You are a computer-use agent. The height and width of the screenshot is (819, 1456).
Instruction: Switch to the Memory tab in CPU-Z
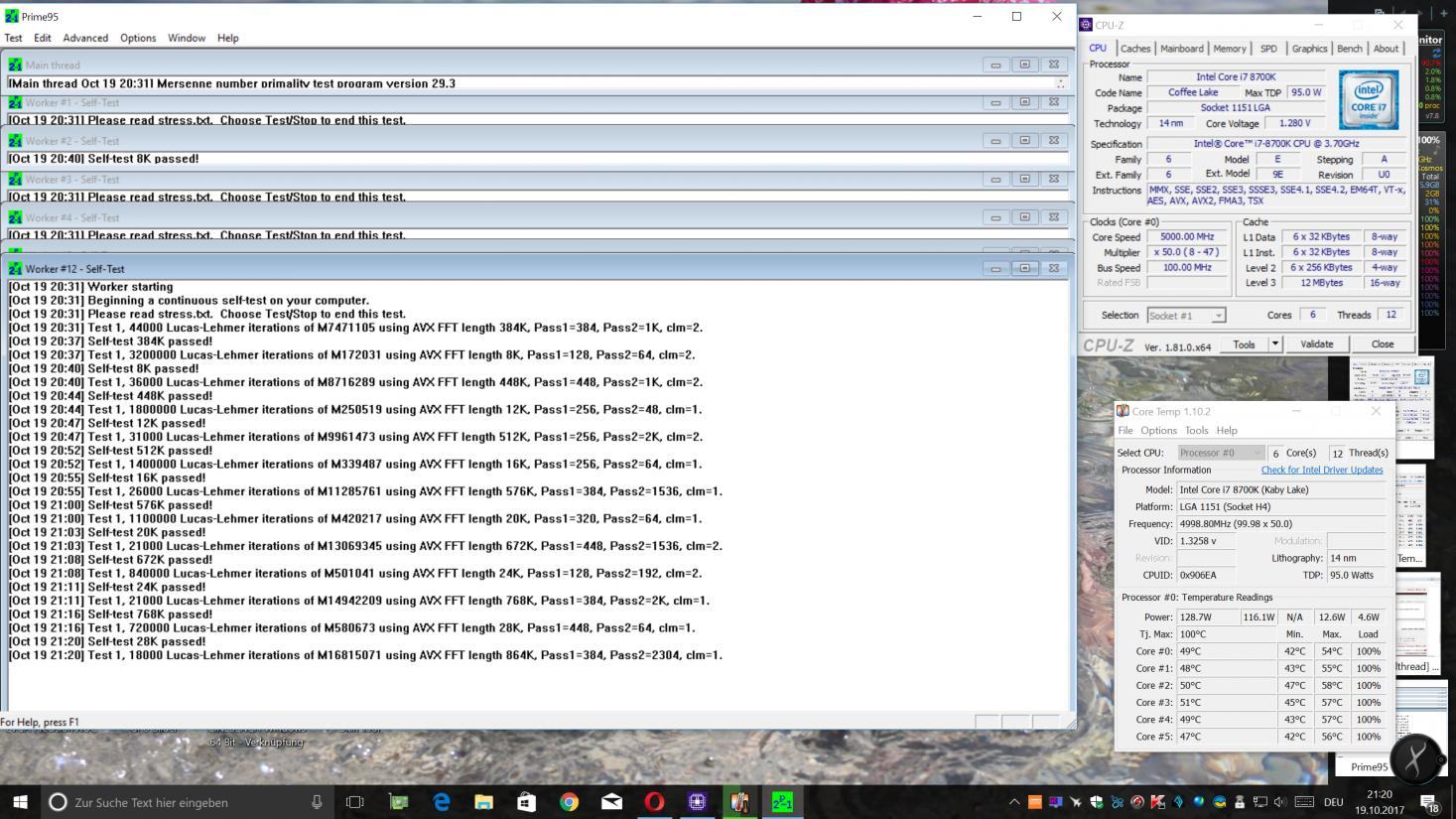pos(1230,49)
